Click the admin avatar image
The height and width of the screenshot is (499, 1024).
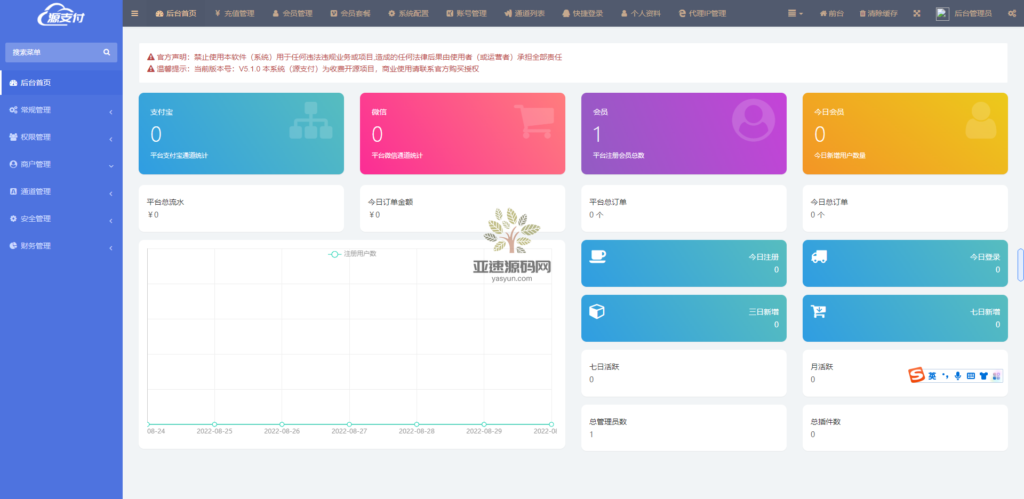[x=942, y=13]
